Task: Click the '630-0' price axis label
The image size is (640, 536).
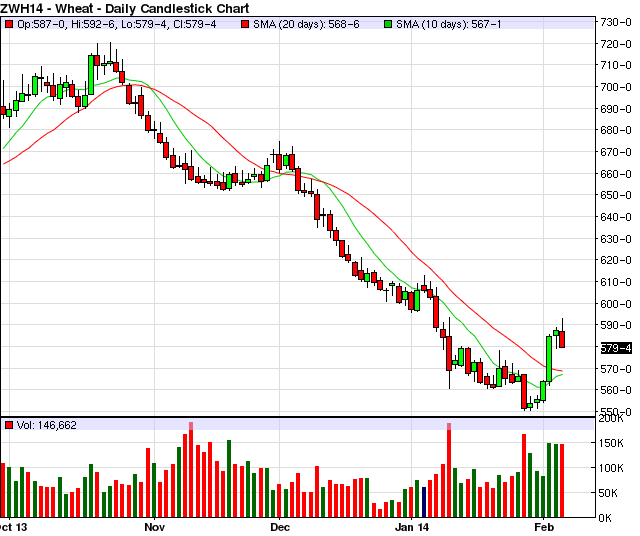Action: 616,239
